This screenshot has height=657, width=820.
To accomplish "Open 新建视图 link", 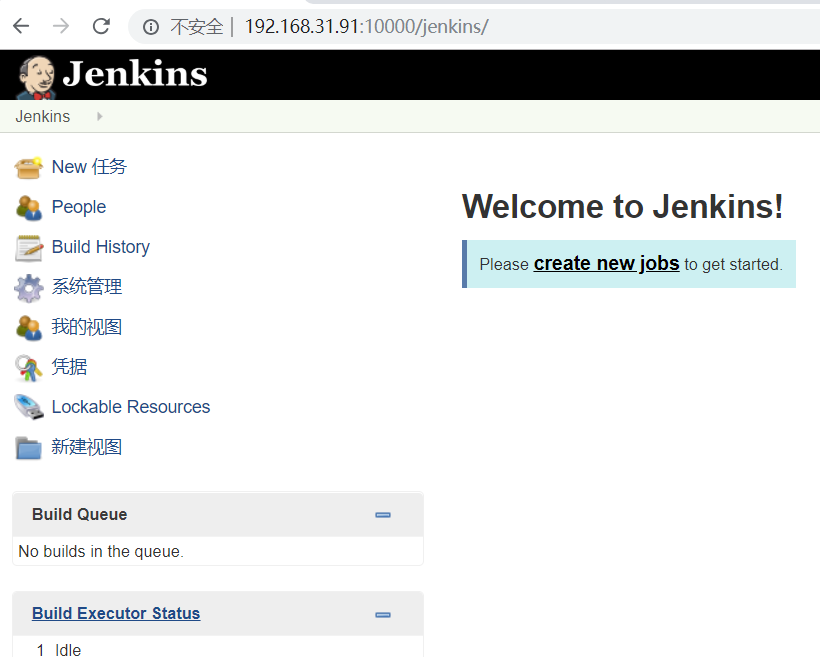I will click(87, 447).
